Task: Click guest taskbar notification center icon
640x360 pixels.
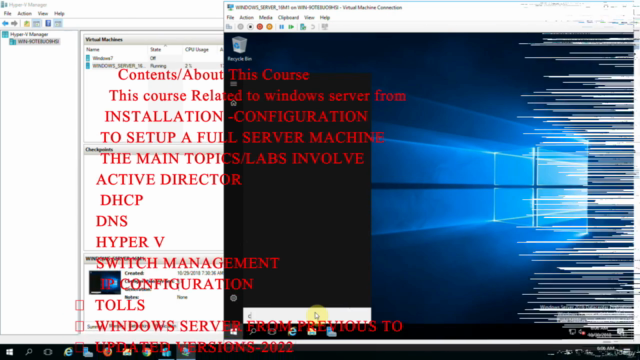Action: pyautogui.click(x=621, y=331)
